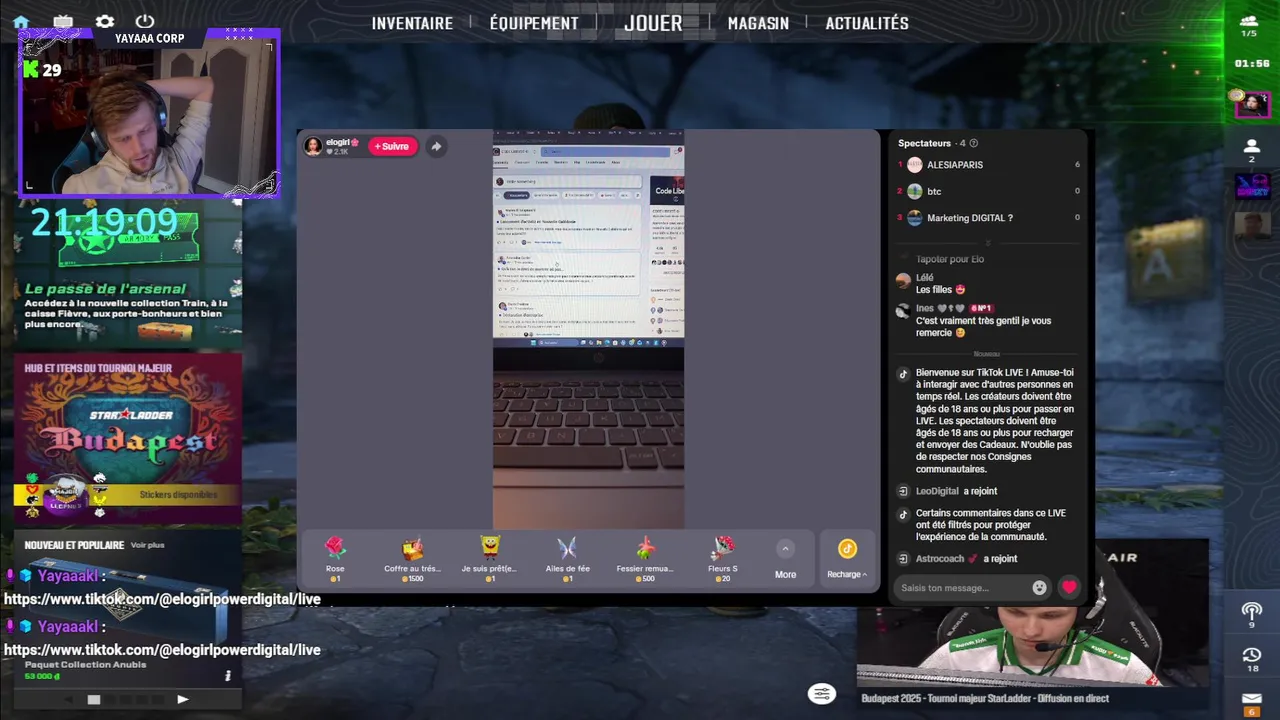Viewport: 1280px width, 720px height.
Task: Open elogirl profile avatar
Action: pyautogui.click(x=313, y=146)
